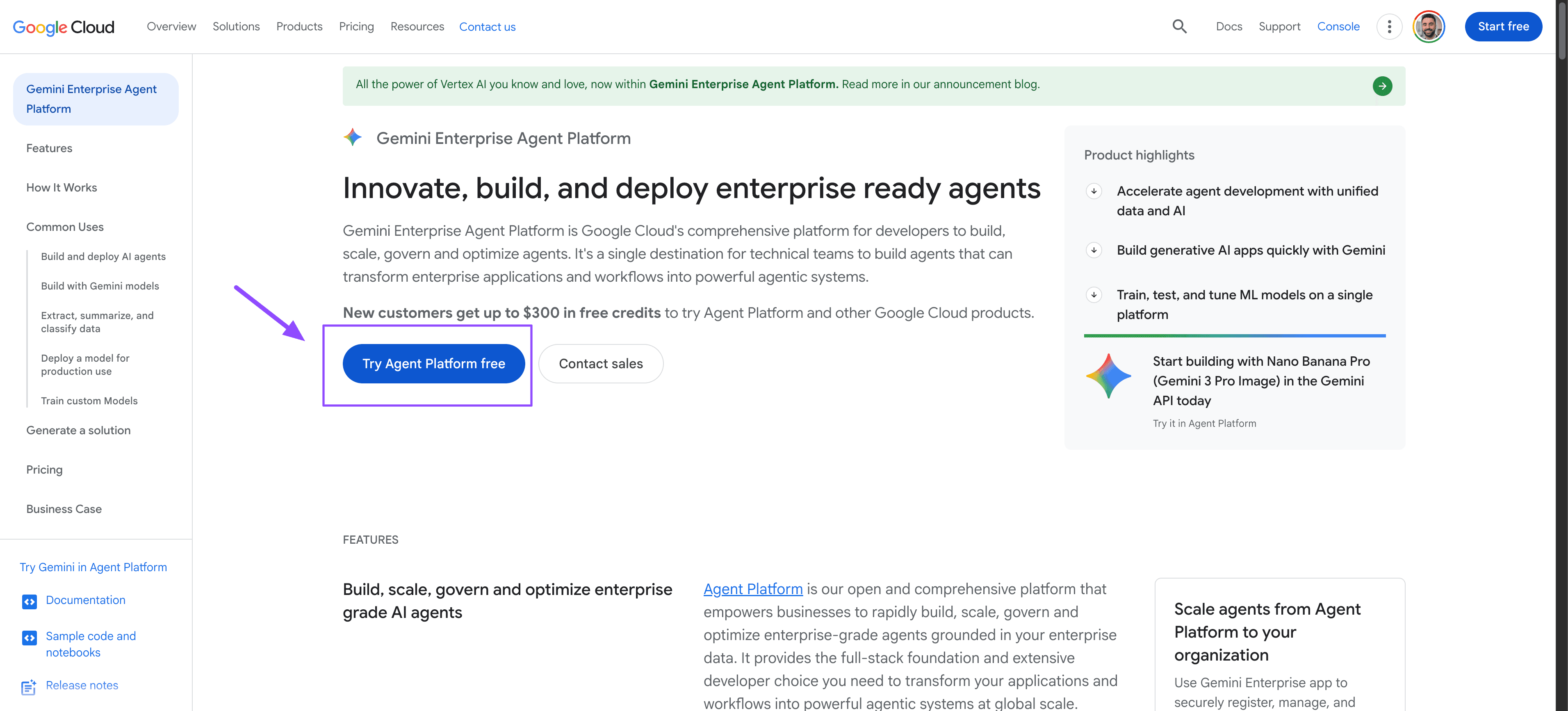This screenshot has width=1568, height=711.
Task: Select 'Deploy a model for production use'
Action: click(x=85, y=365)
